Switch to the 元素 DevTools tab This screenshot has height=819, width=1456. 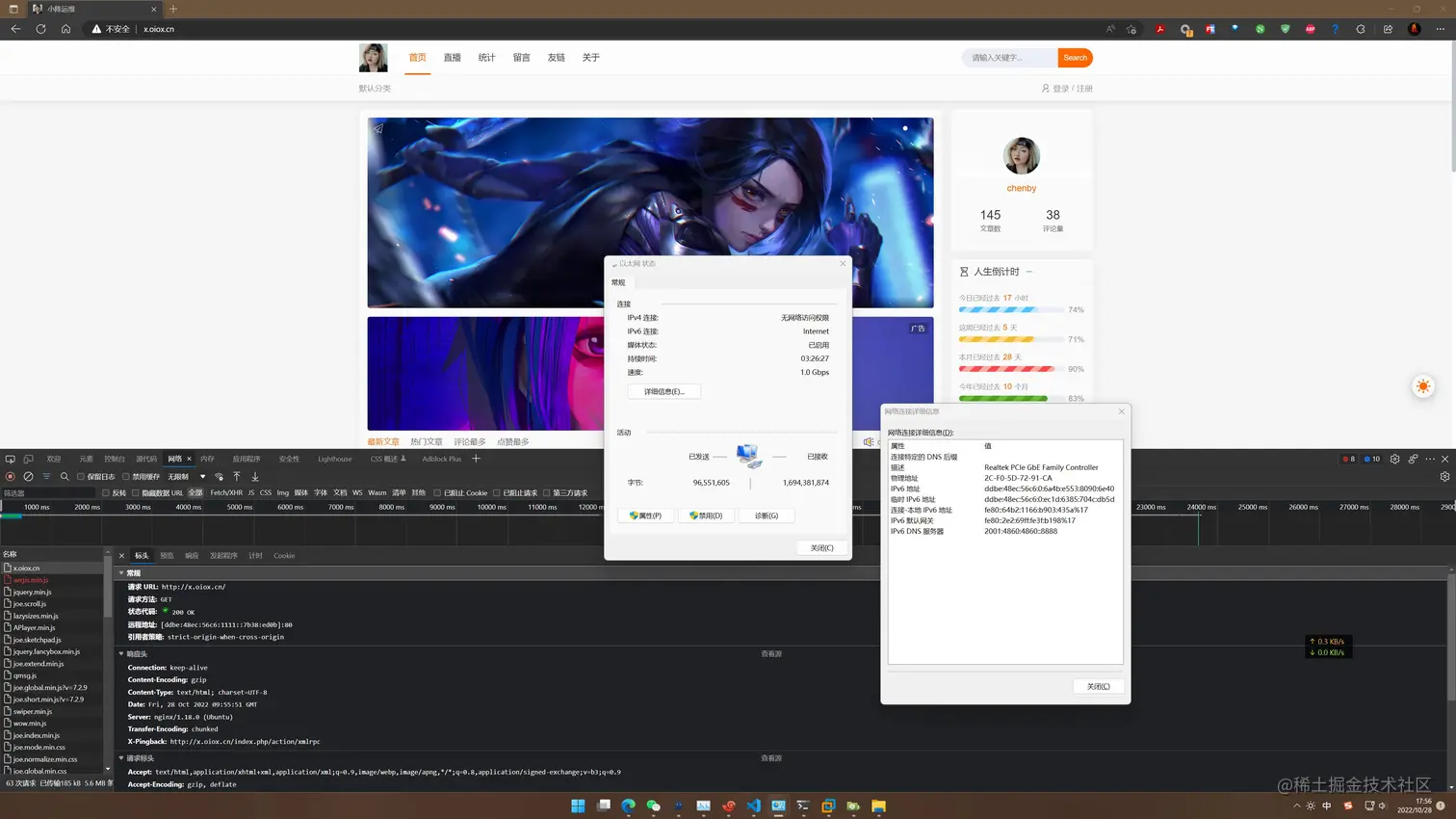(86, 459)
